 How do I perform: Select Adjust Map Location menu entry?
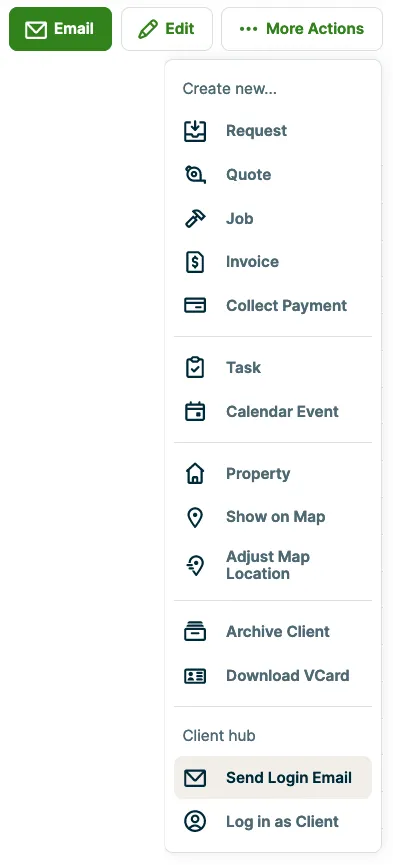tap(273, 565)
